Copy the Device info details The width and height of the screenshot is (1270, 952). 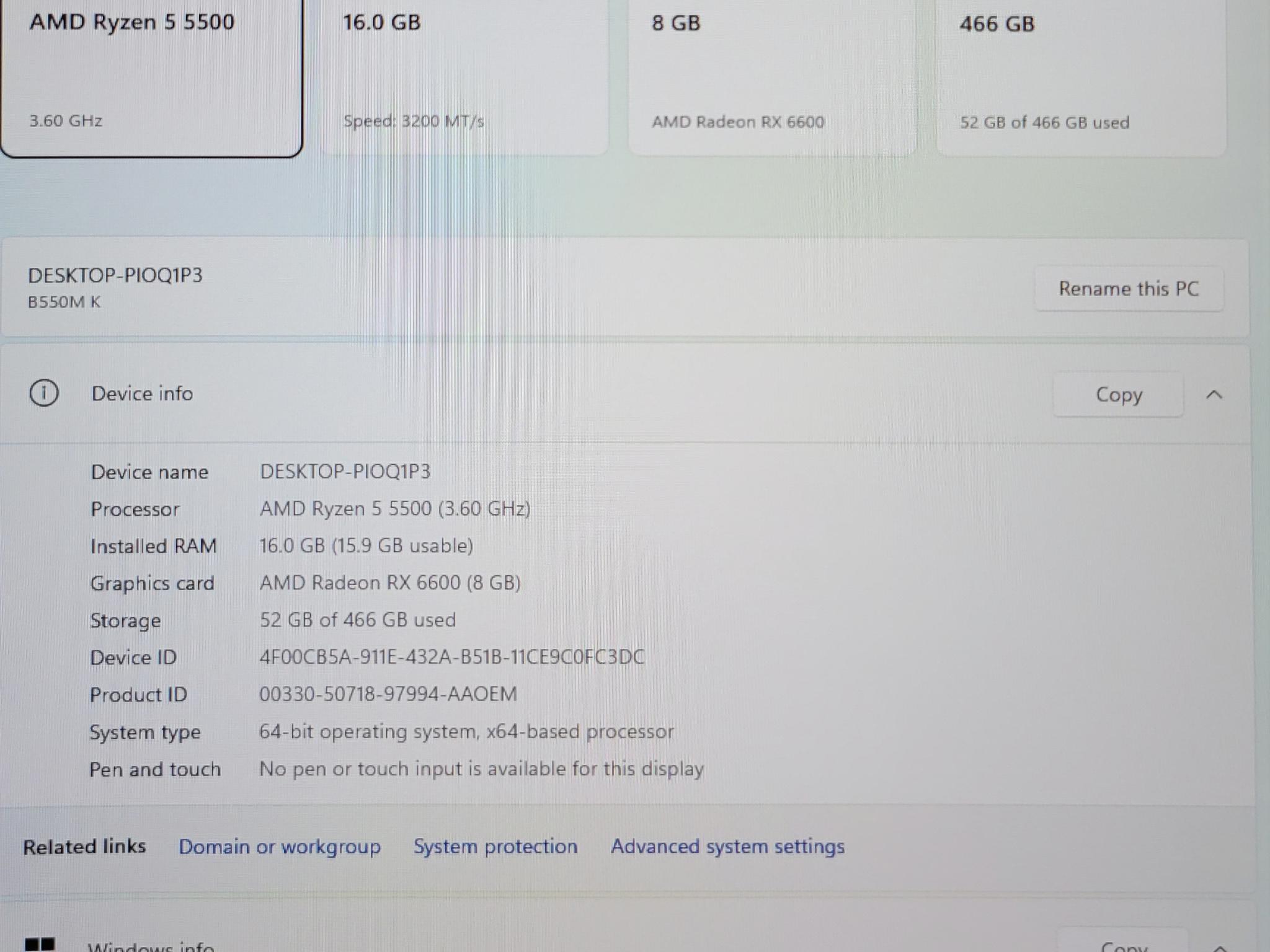pyautogui.click(x=1119, y=394)
